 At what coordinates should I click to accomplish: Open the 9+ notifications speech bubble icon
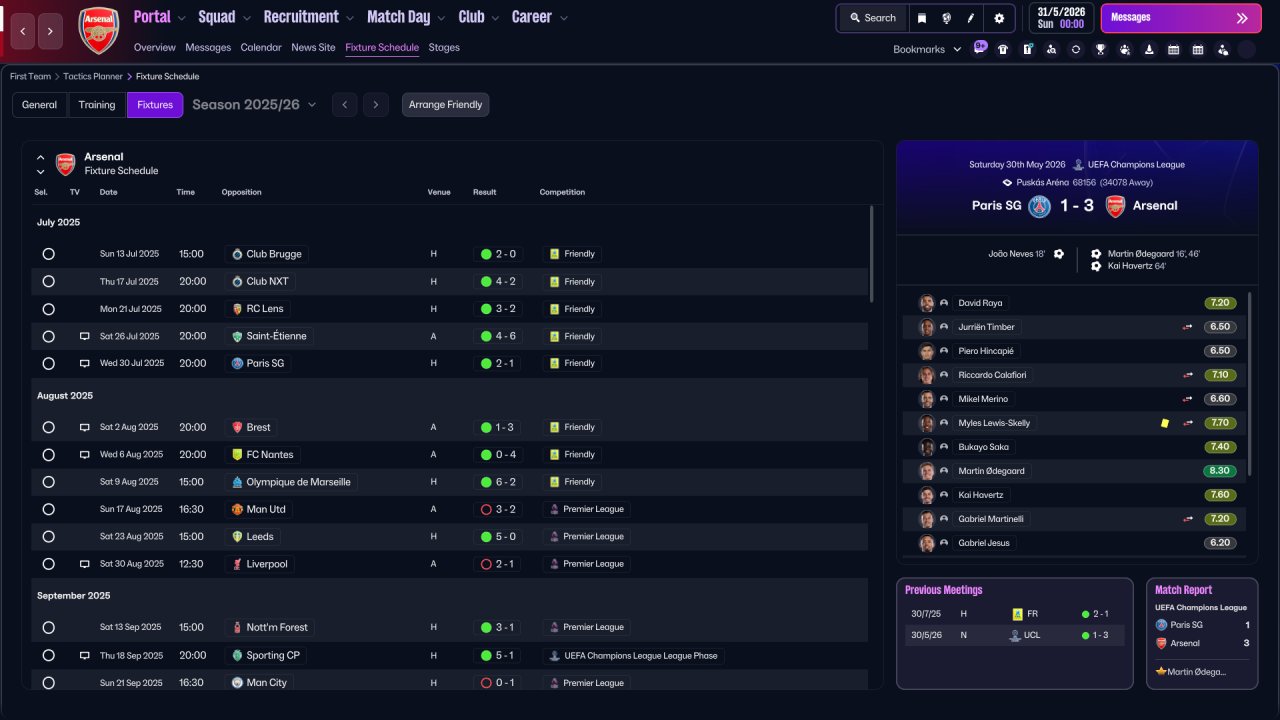pos(980,48)
